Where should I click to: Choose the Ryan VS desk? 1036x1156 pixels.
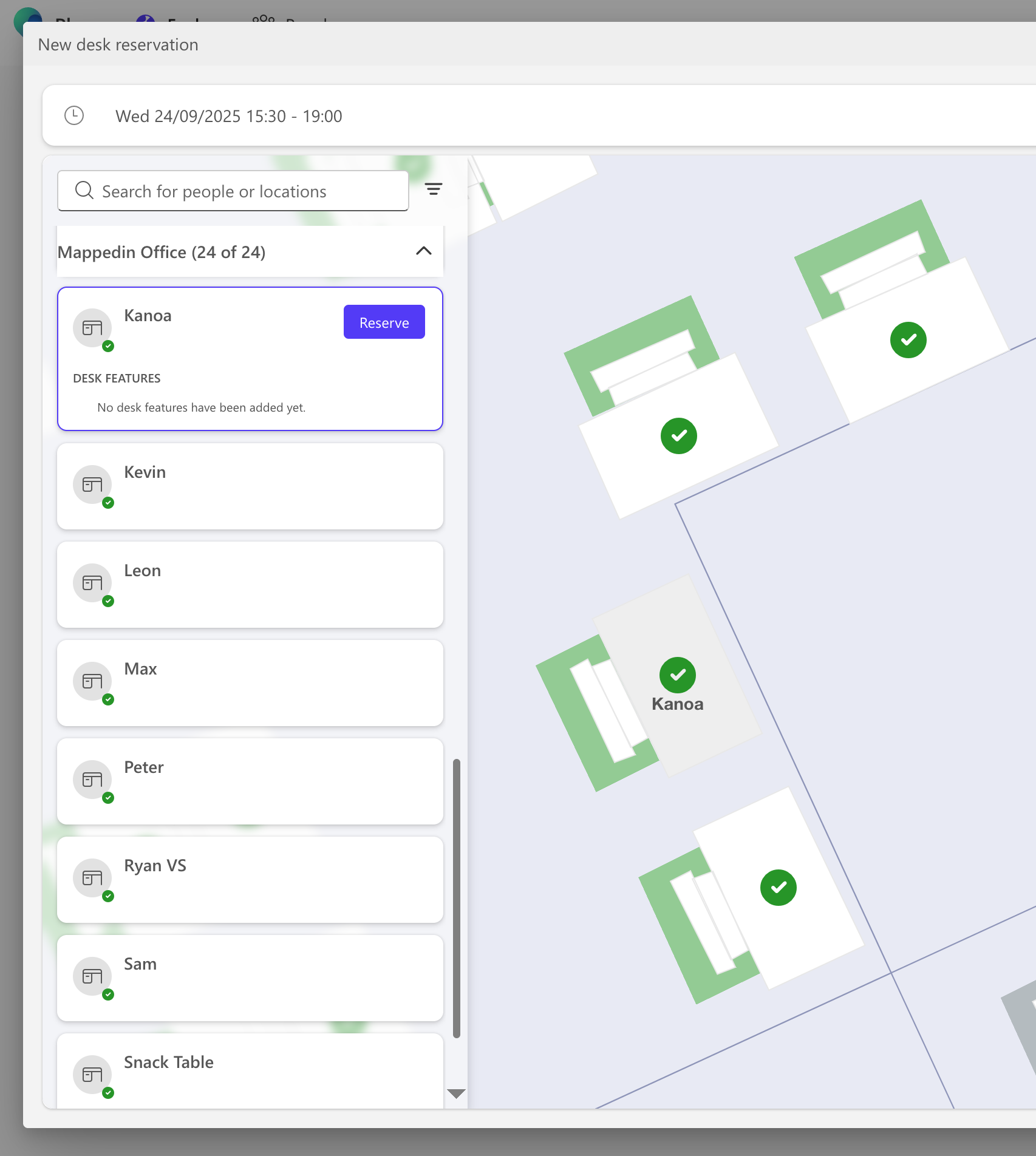250,879
